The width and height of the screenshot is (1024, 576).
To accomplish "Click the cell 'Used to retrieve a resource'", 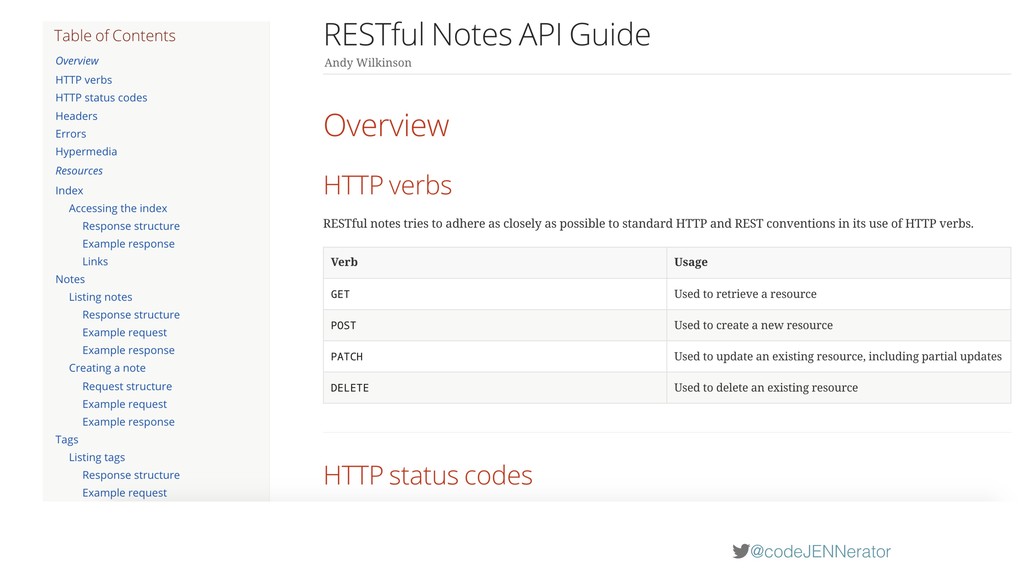I will (x=839, y=294).
